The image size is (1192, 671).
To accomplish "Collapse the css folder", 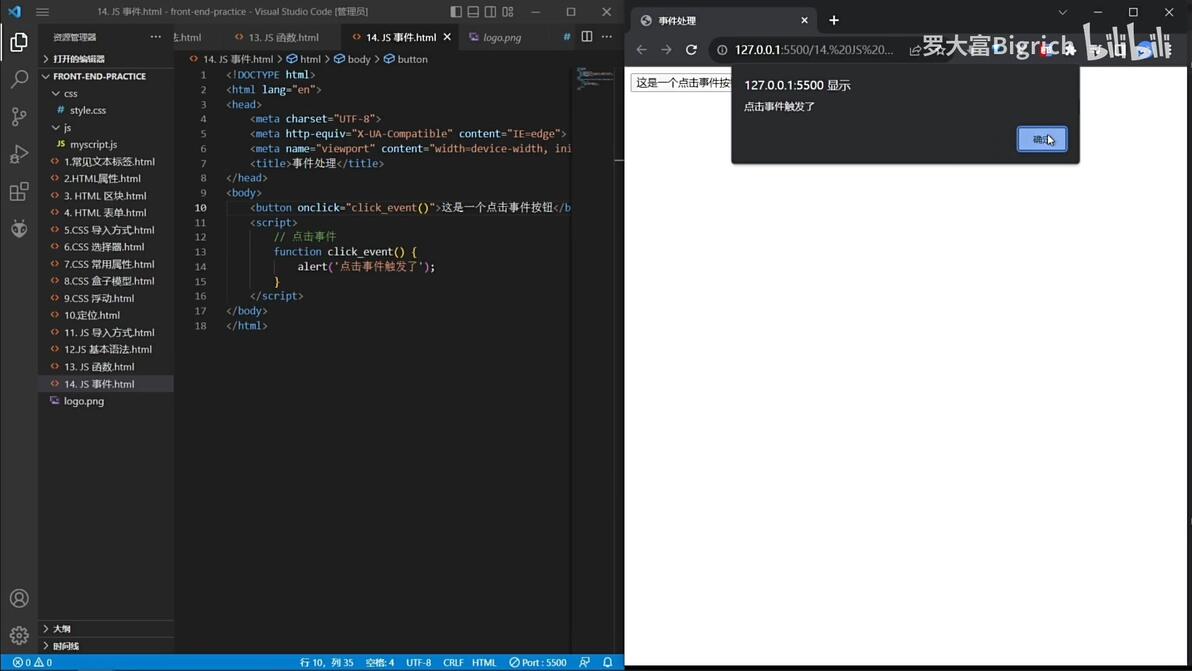I will pyautogui.click(x=70, y=93).
